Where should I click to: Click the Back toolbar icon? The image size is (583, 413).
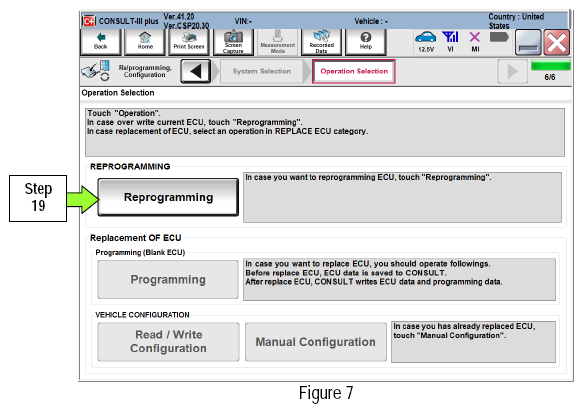point(101,42)
